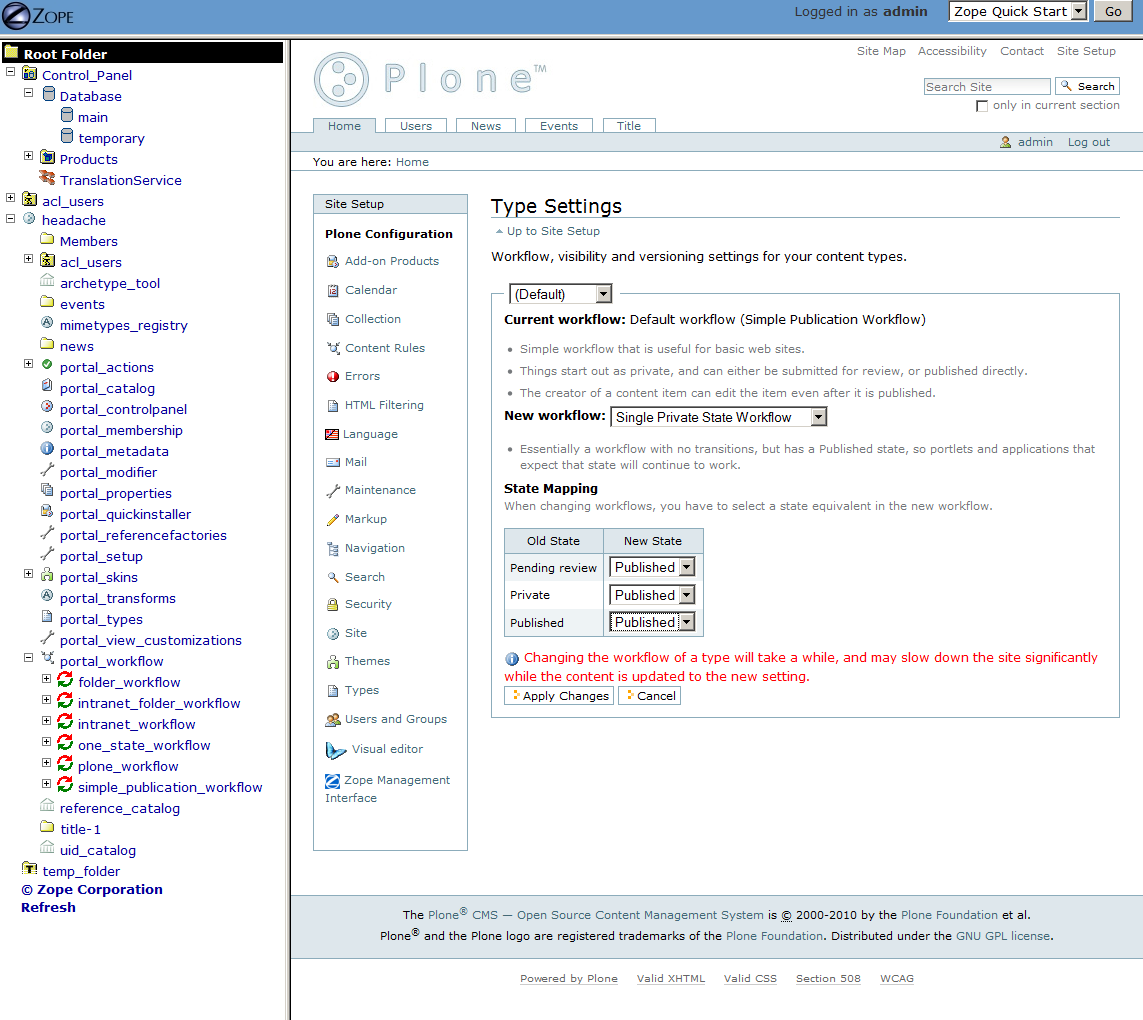Image resolution: width=1143 pixels, height=1020 pixels.
Task: Open the Site Map link
Action: [881, 51]
